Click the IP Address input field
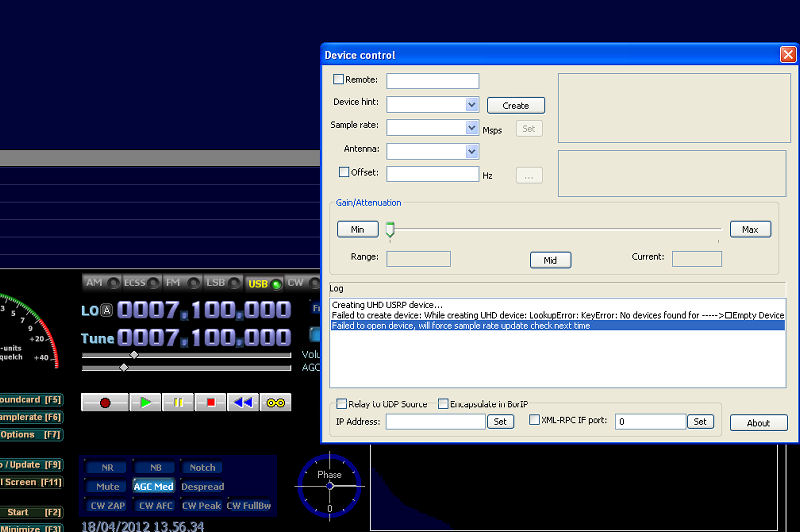The height and width of the screenshot is (532, 800). [x=435, y=421]
